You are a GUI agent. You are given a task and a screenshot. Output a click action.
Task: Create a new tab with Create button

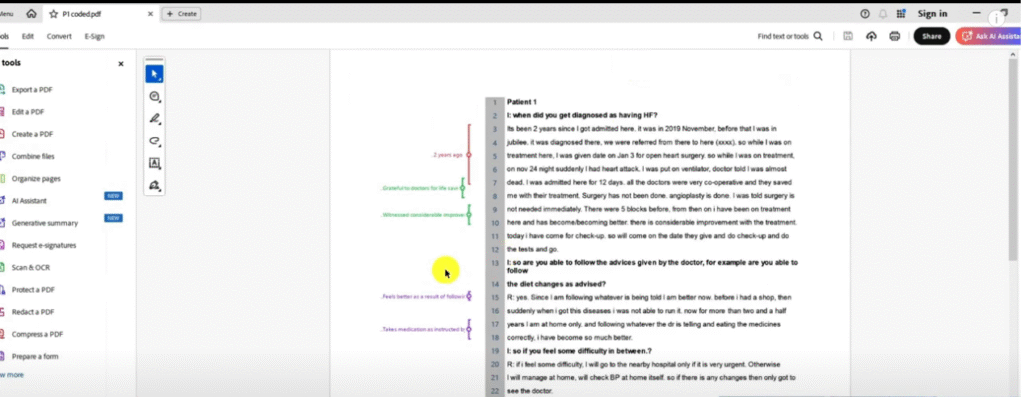coord(181,14)
